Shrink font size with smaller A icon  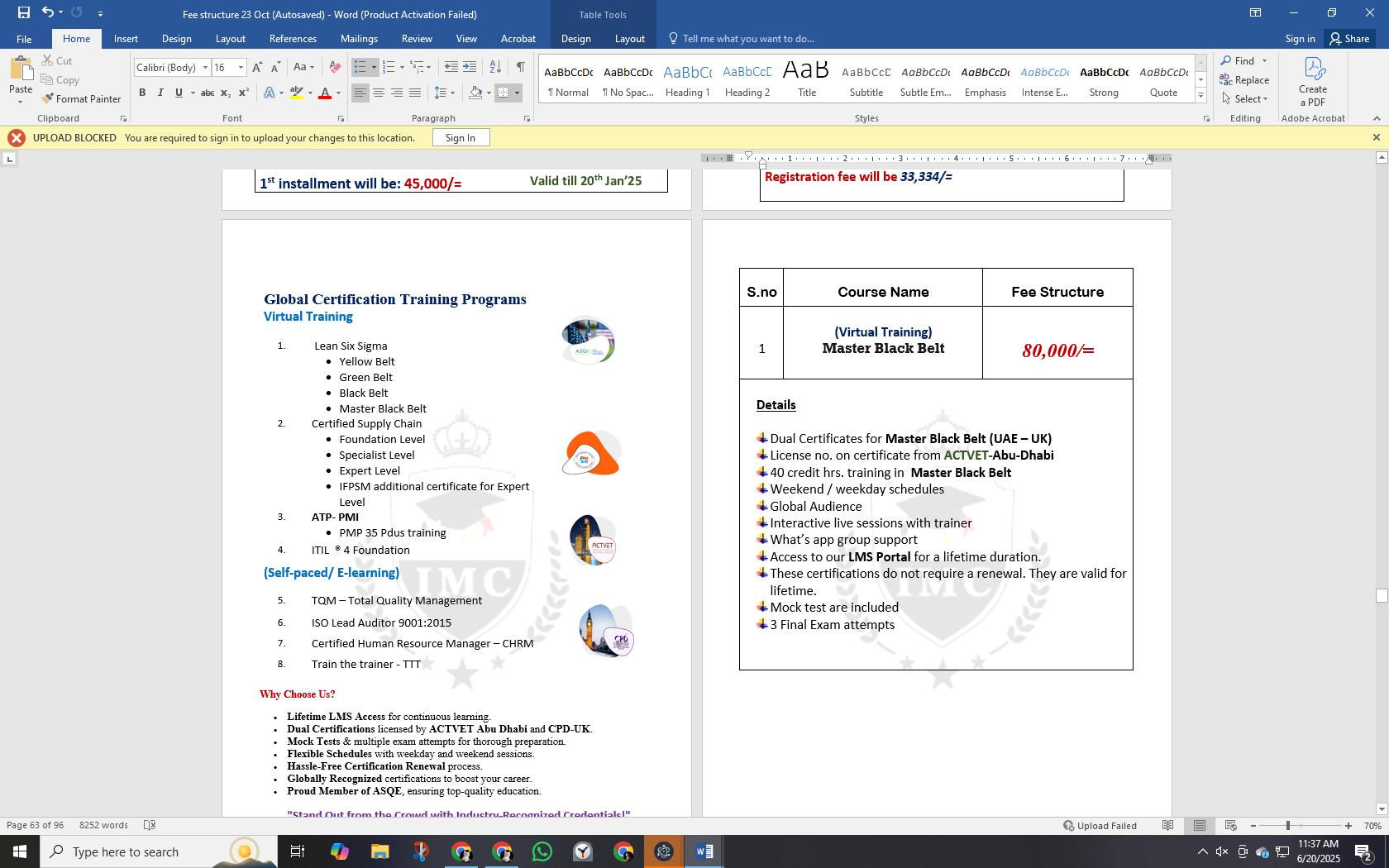pyautogui.click(x=275, y=67)
